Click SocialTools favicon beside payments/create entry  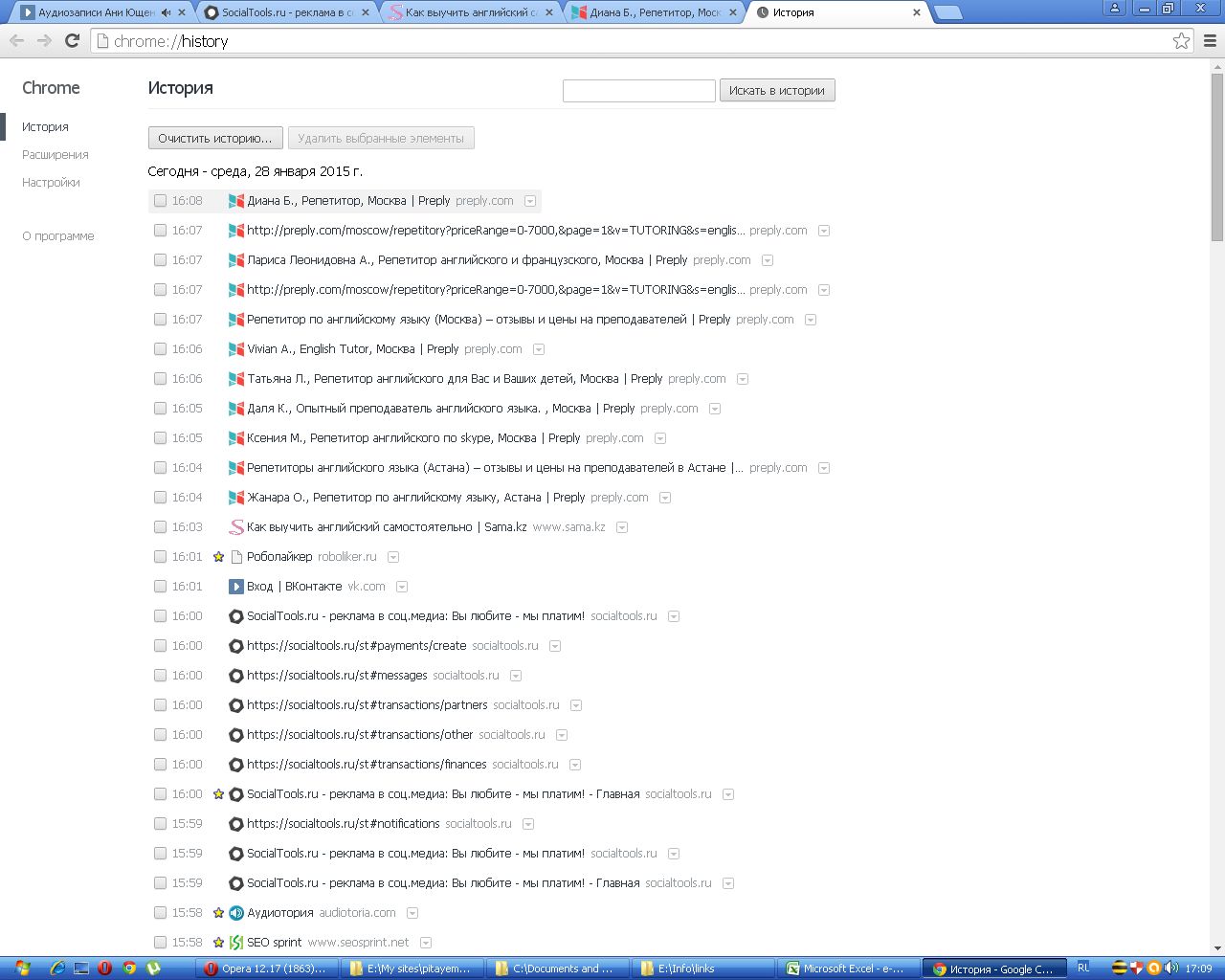235,646
